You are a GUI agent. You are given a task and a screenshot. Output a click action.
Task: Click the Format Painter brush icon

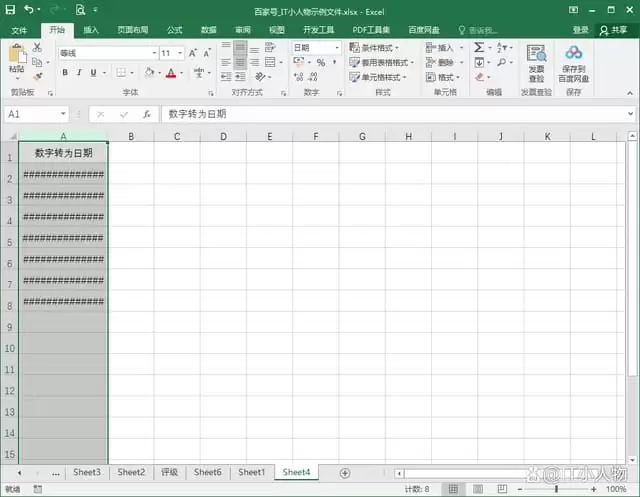(38, 76)
